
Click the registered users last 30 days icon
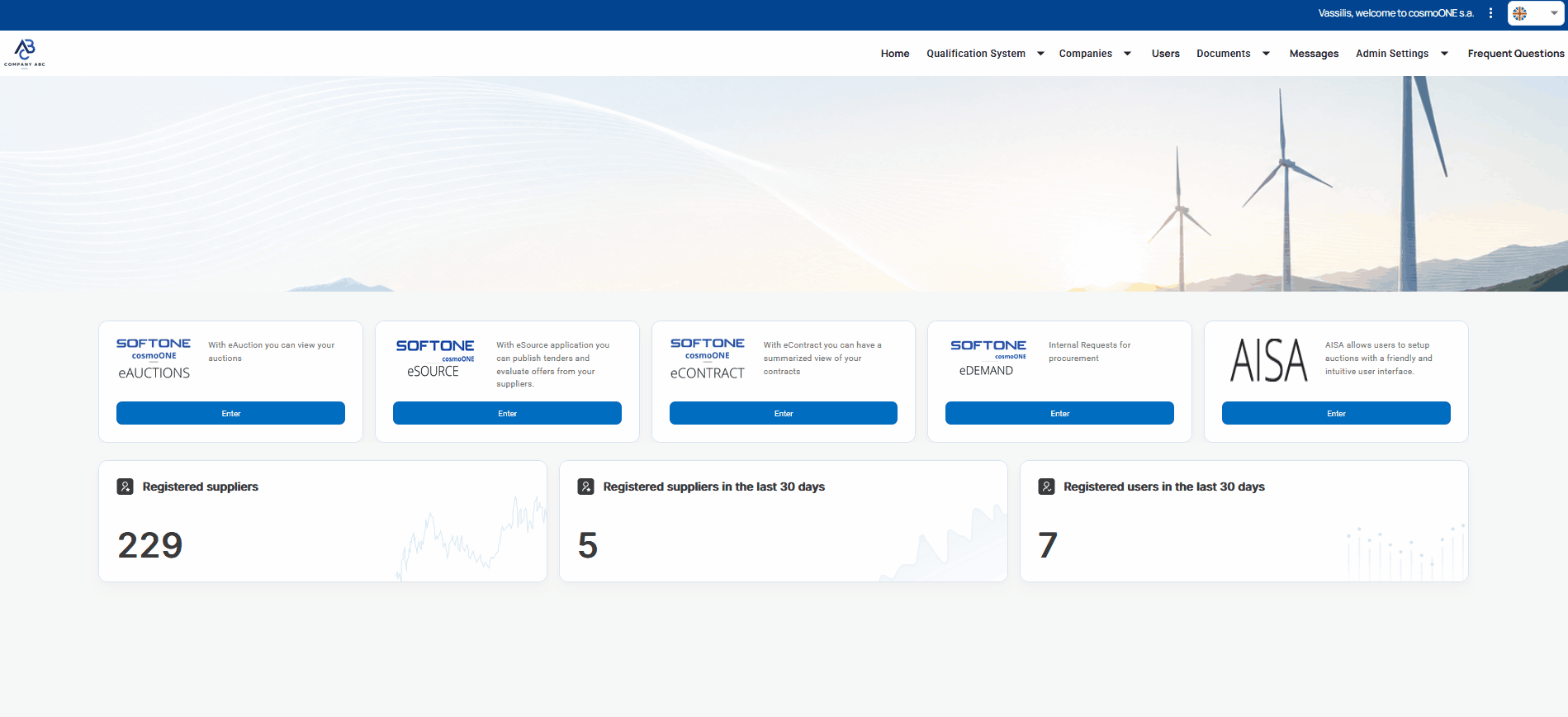tap(1046, 487)
